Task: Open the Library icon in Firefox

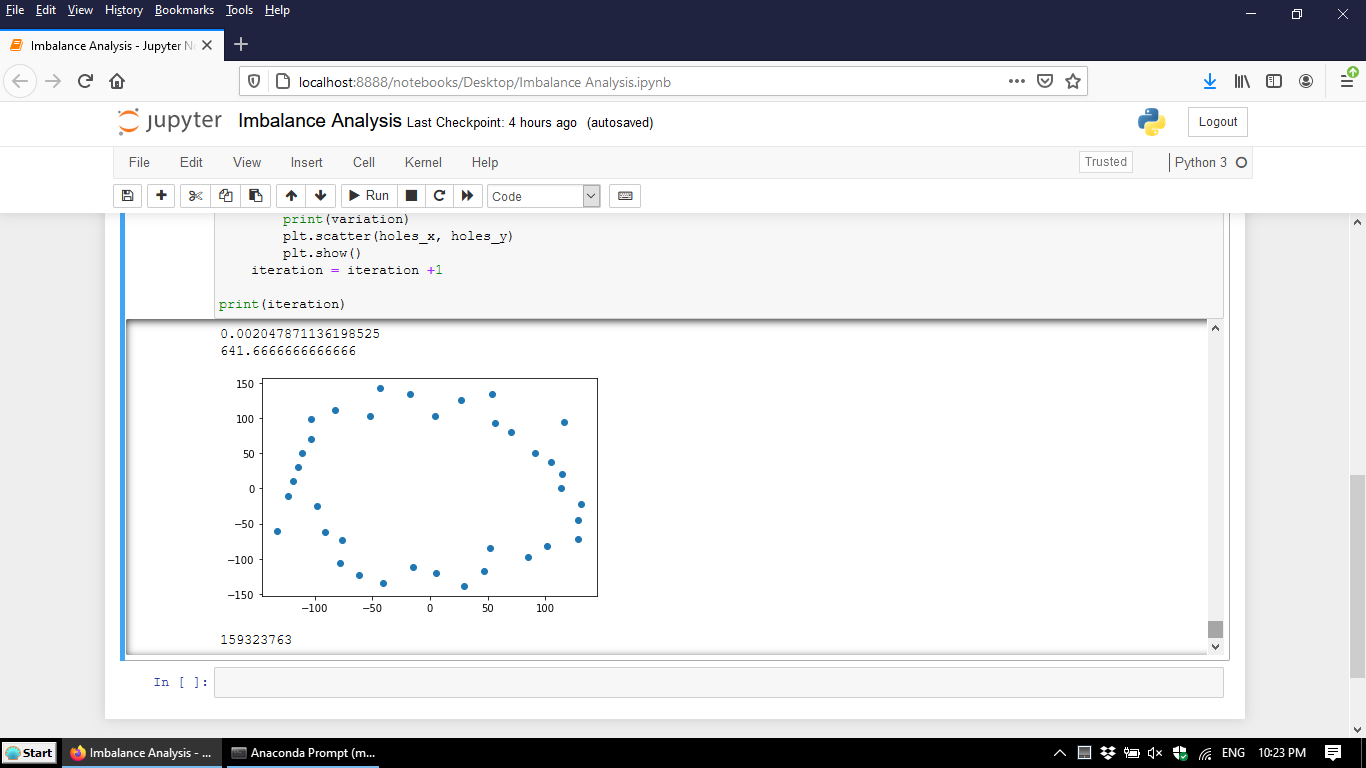Action: tap(1242, 81)
